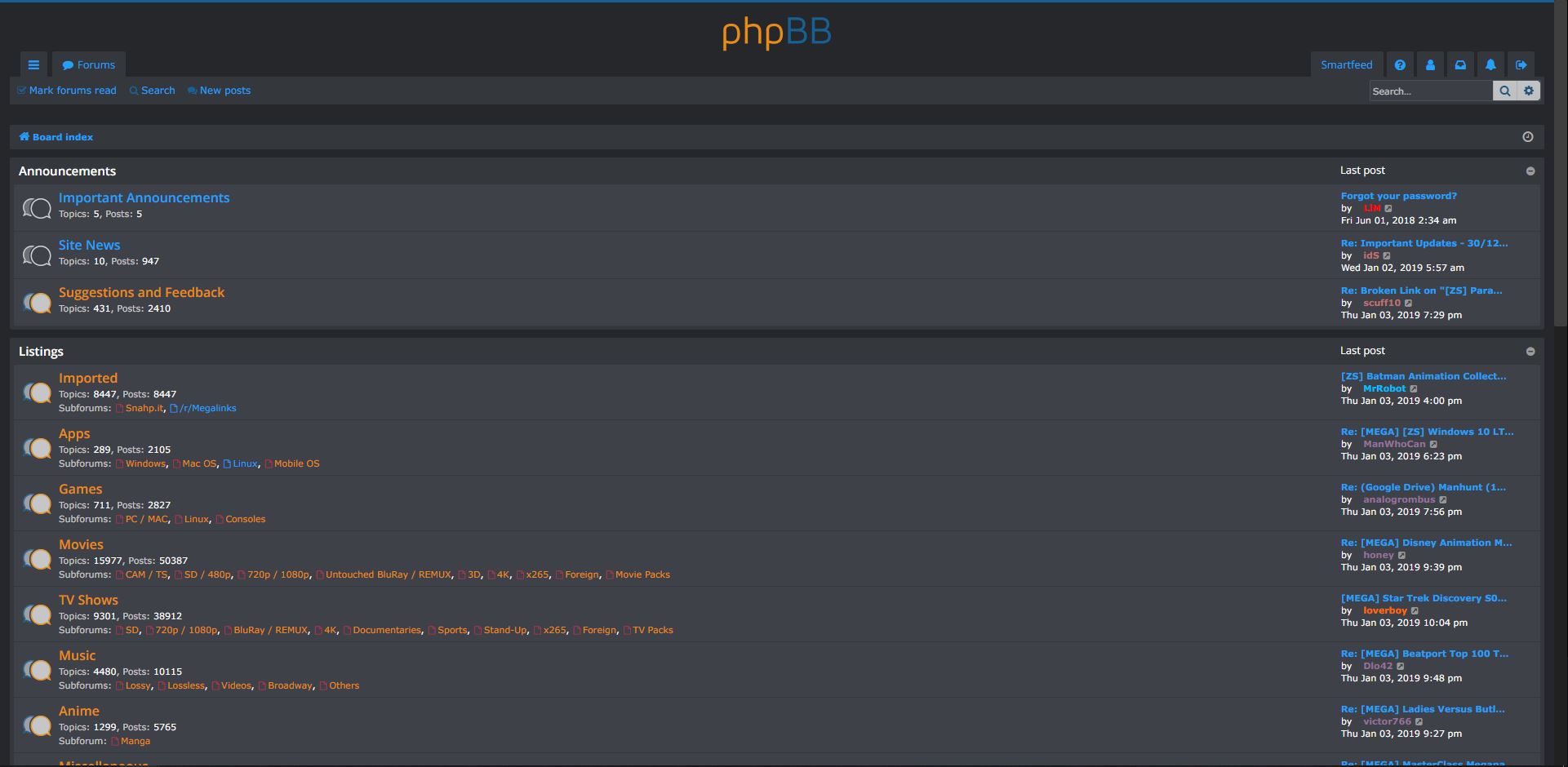The image size is (1568, 767).
Task: Click the Music forum status icon
Action: (x=37, y=670)
